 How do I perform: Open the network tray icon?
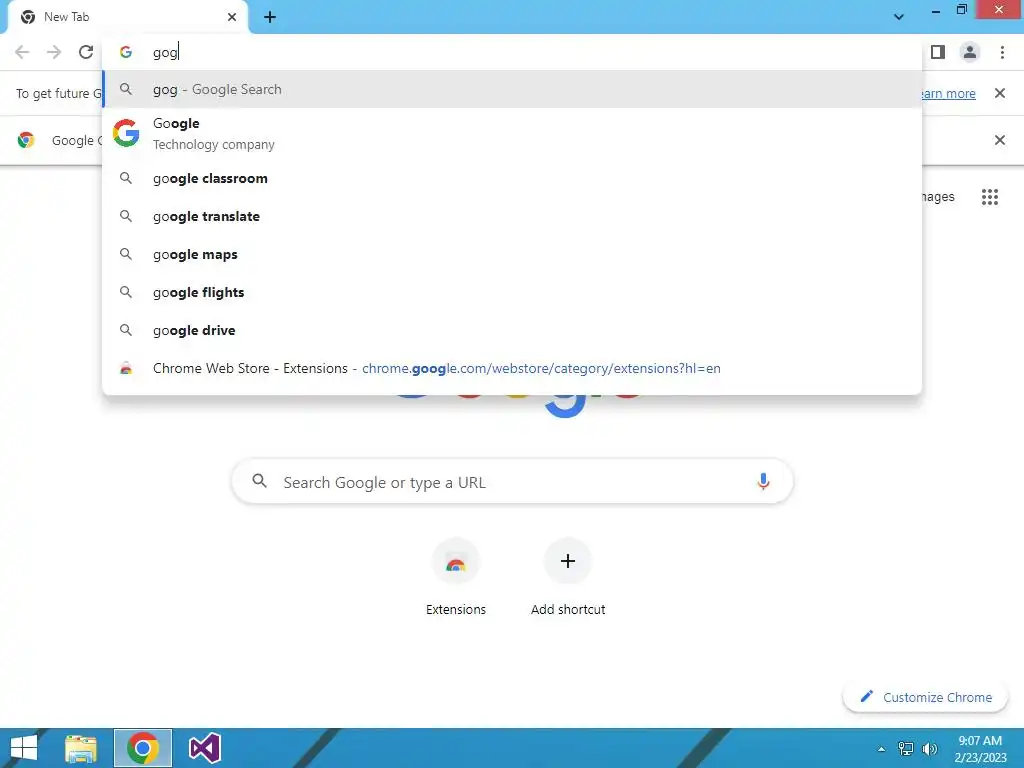point(906,749)
